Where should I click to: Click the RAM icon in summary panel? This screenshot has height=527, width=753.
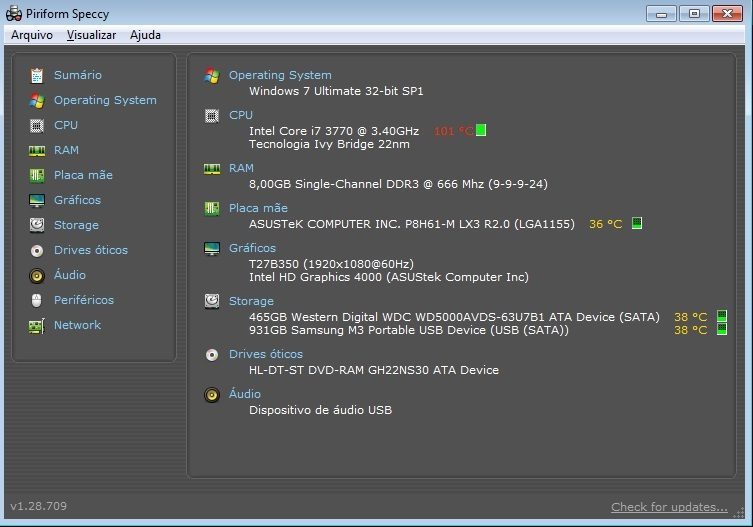[x=212, y=169]
